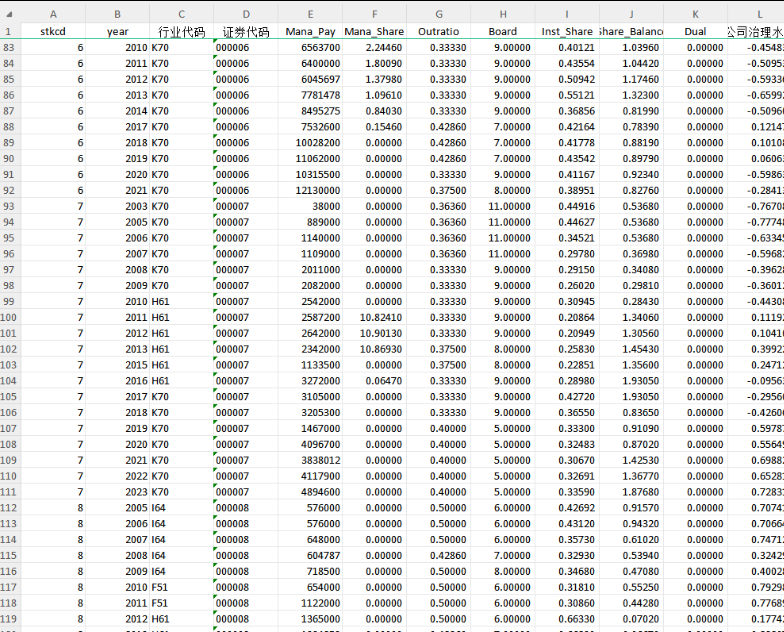
Task: Select Inst_Share cell 0.20864
Action: tap(567, 318)
